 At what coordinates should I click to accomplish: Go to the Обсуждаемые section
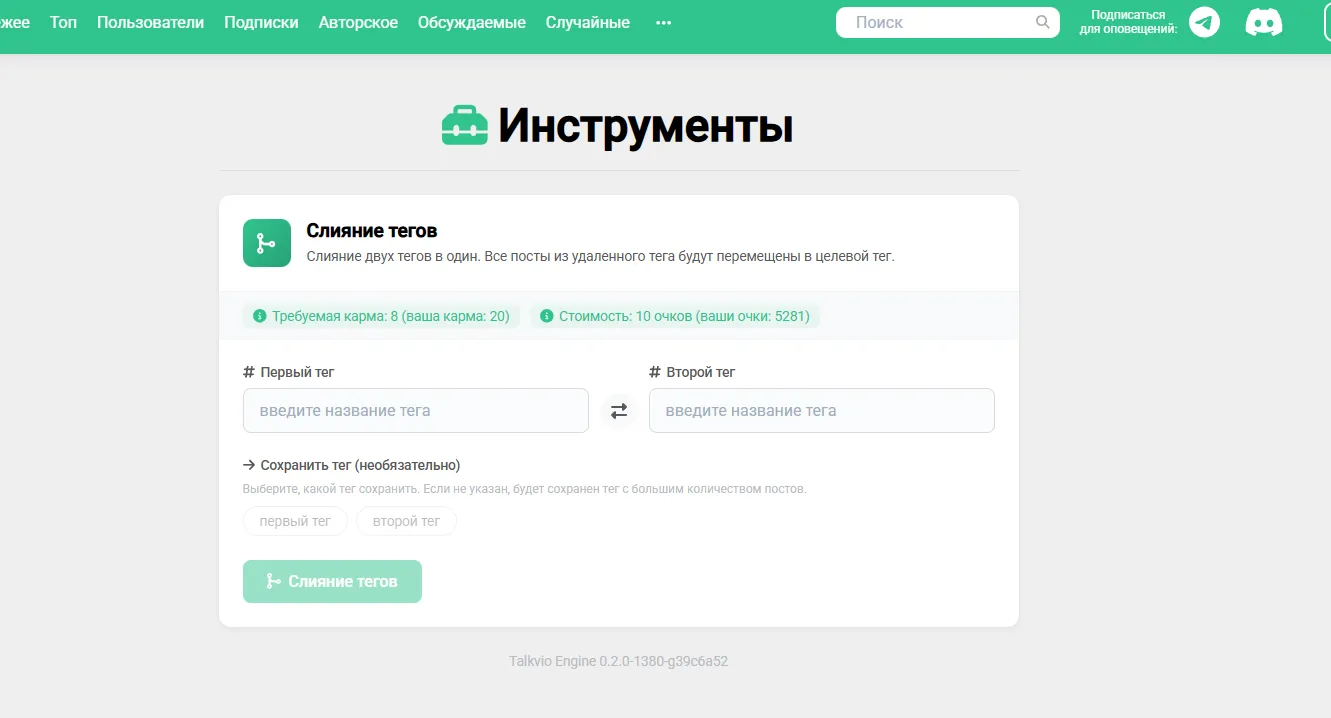coord(472,22)
